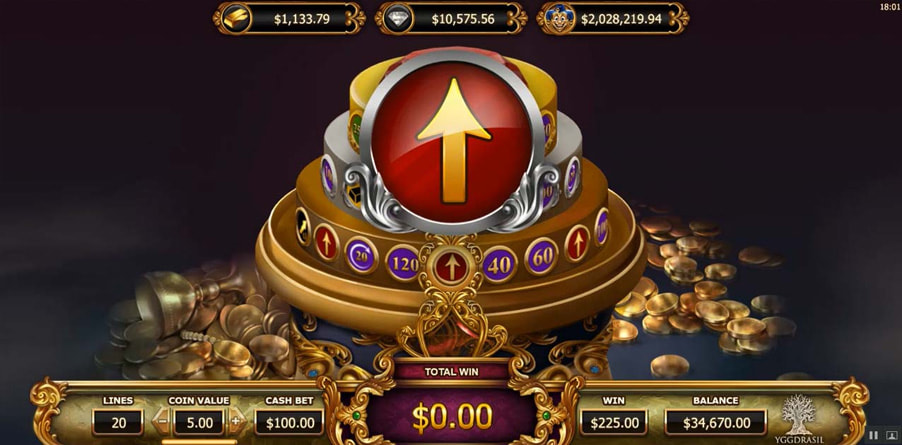Click the $2,028,219.94 jackpot amount
Screen dimensions: 902x445
coord(621,20)
